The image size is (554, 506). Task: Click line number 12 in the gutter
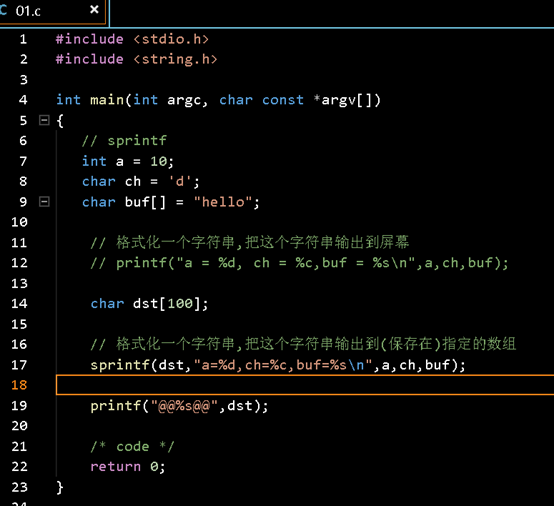tap(19, 263)
